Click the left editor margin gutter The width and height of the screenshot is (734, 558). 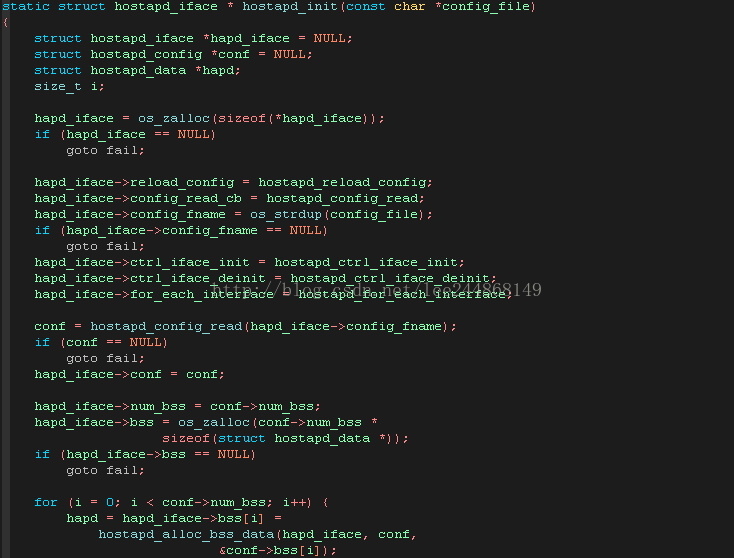(5, 281)
